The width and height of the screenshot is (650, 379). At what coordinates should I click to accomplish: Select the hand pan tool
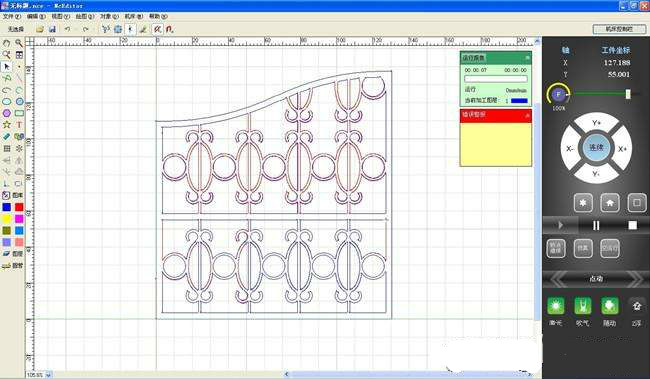(x=7, y=43)
